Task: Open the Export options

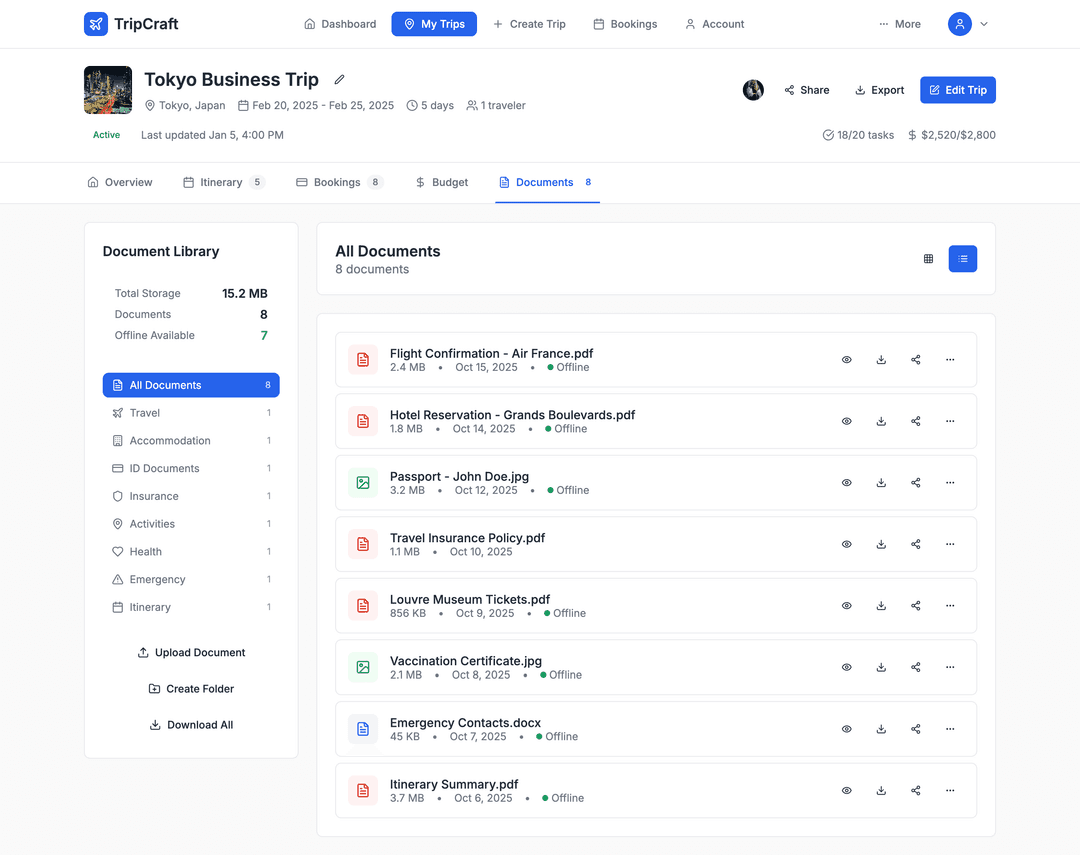Action: (x=879, y=90)
